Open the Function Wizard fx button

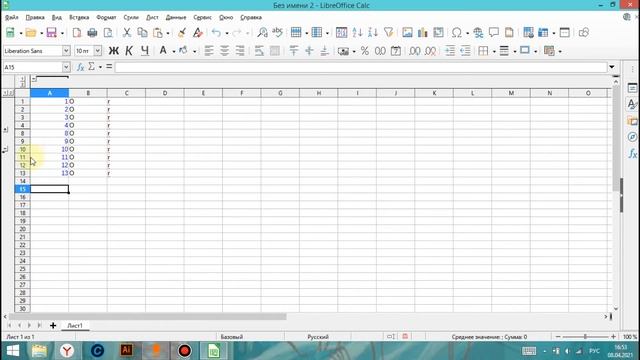(x=80, y=67)
